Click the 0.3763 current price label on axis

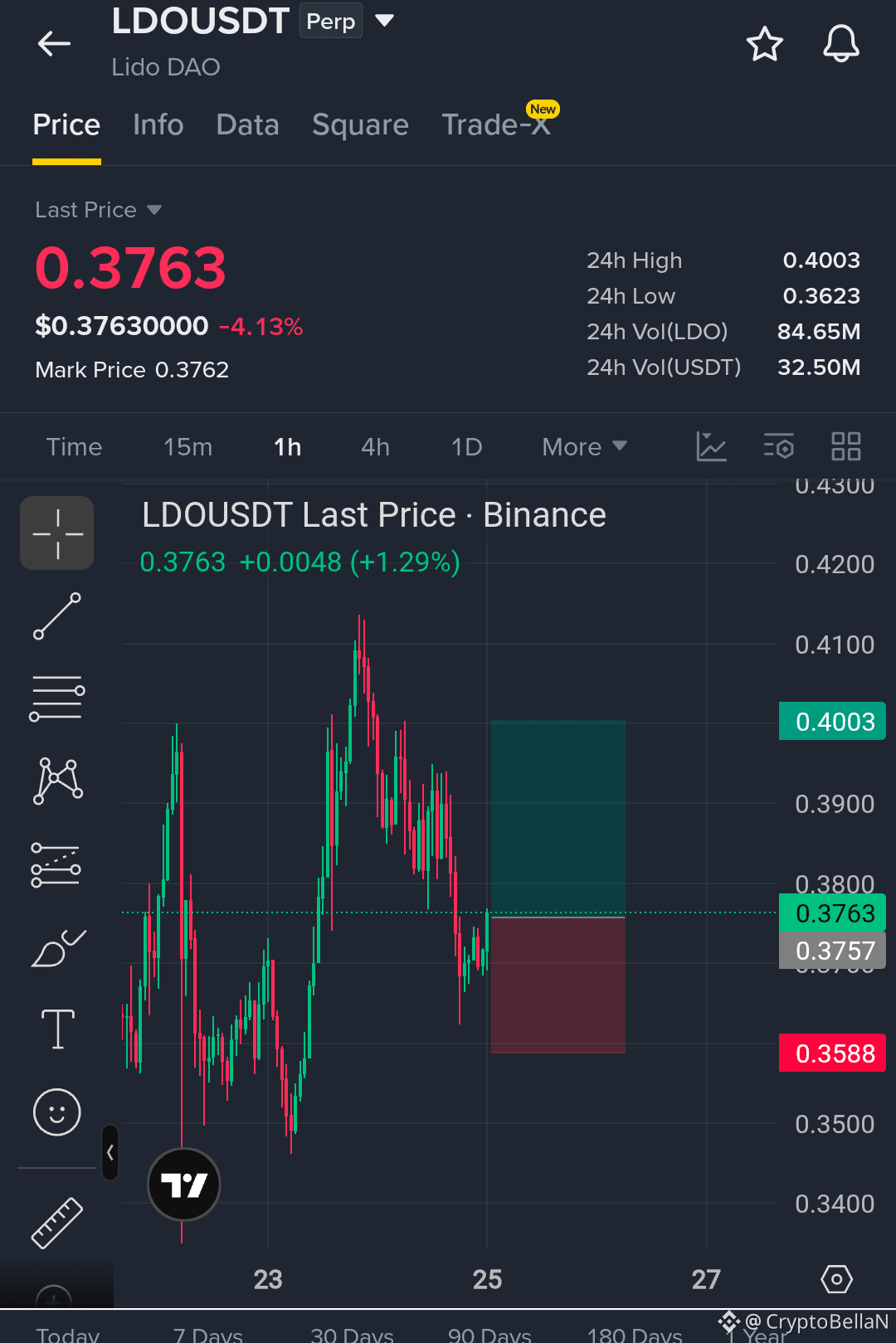click(x=832, y=913)
